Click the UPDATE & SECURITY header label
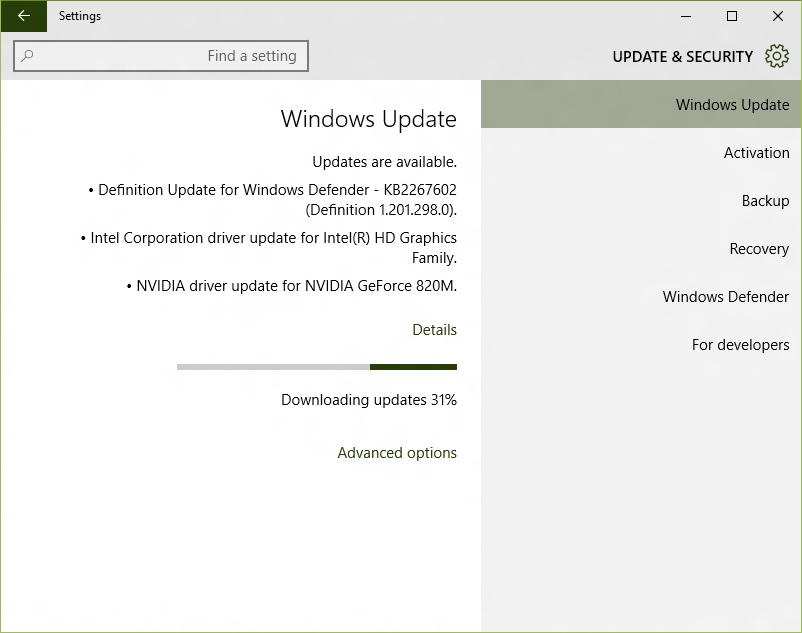Image resolution: width=802 pixels, height=633 pixels. coord(682,56)
